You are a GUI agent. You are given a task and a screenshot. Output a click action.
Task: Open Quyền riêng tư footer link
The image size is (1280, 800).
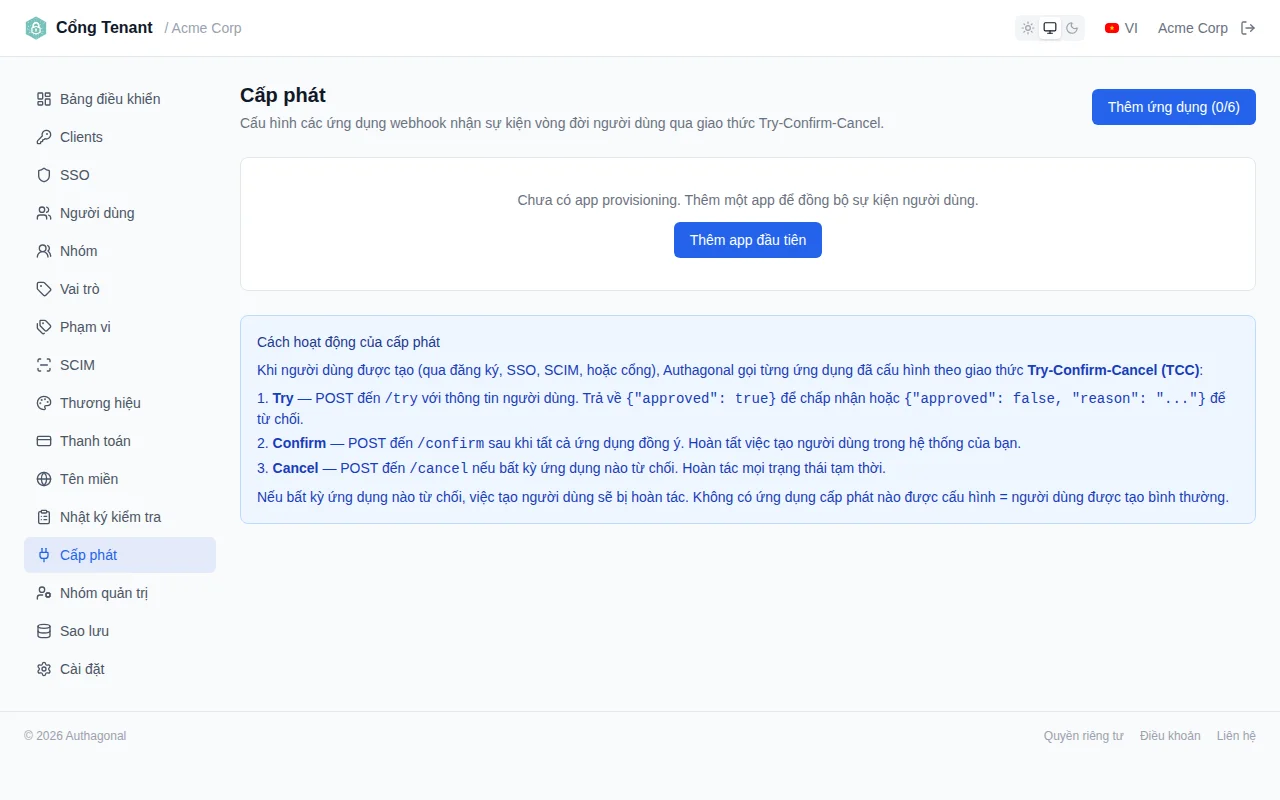[1084, 736]
